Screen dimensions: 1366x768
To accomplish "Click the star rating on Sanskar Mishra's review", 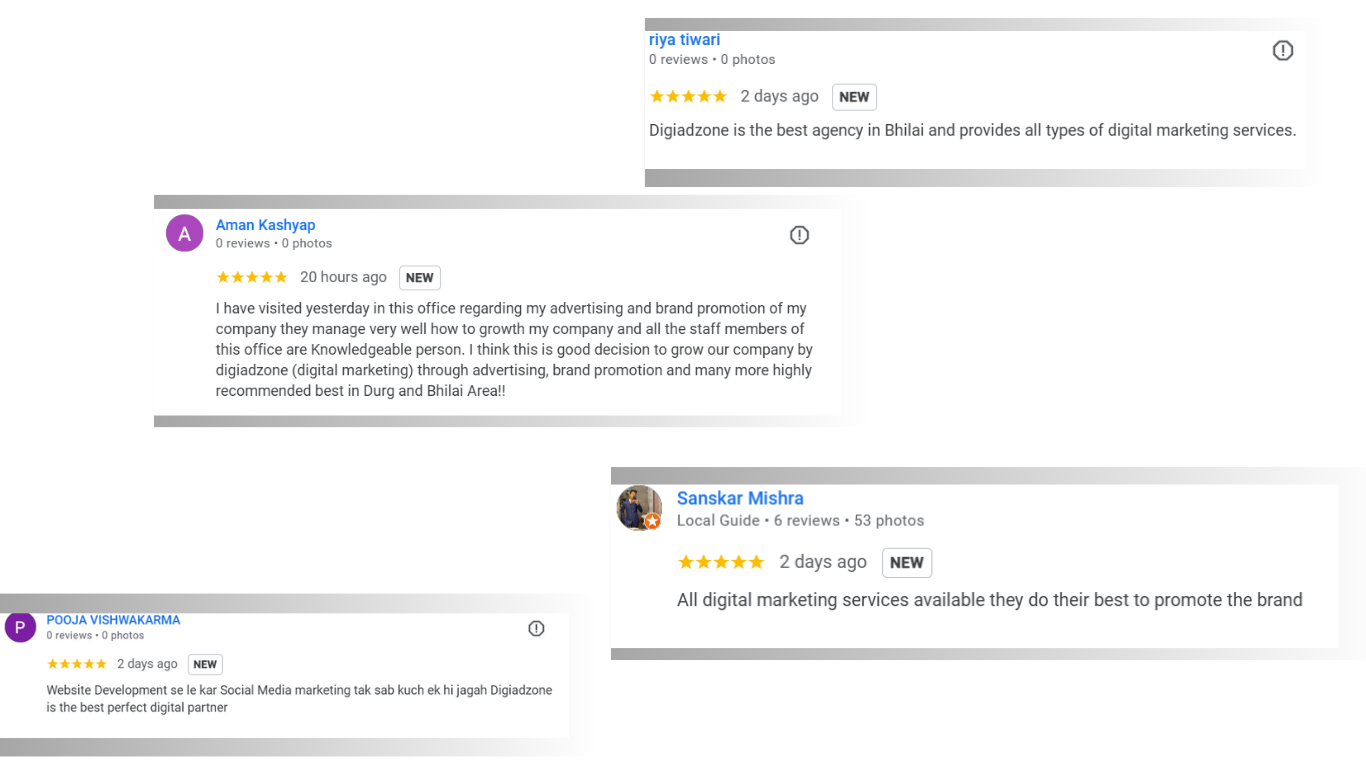I will [x=721, y=562].
